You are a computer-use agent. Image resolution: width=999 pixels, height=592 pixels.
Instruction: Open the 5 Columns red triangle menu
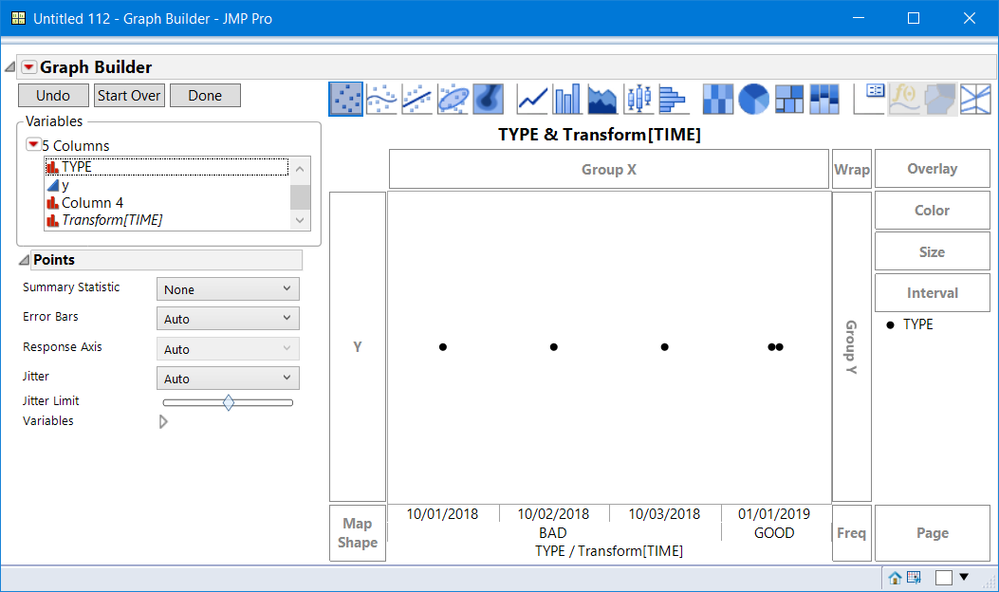pos(33,145)
